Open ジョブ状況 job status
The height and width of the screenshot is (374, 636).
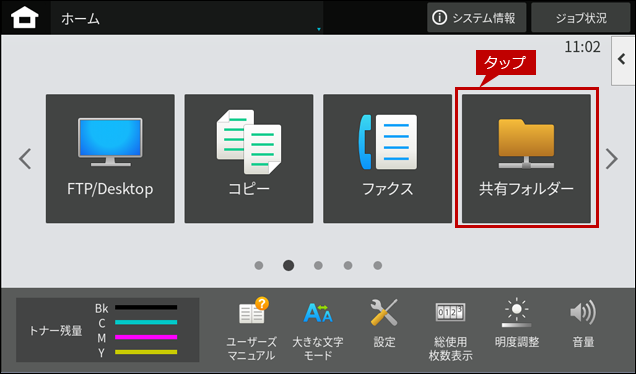[x=581, y=18]
